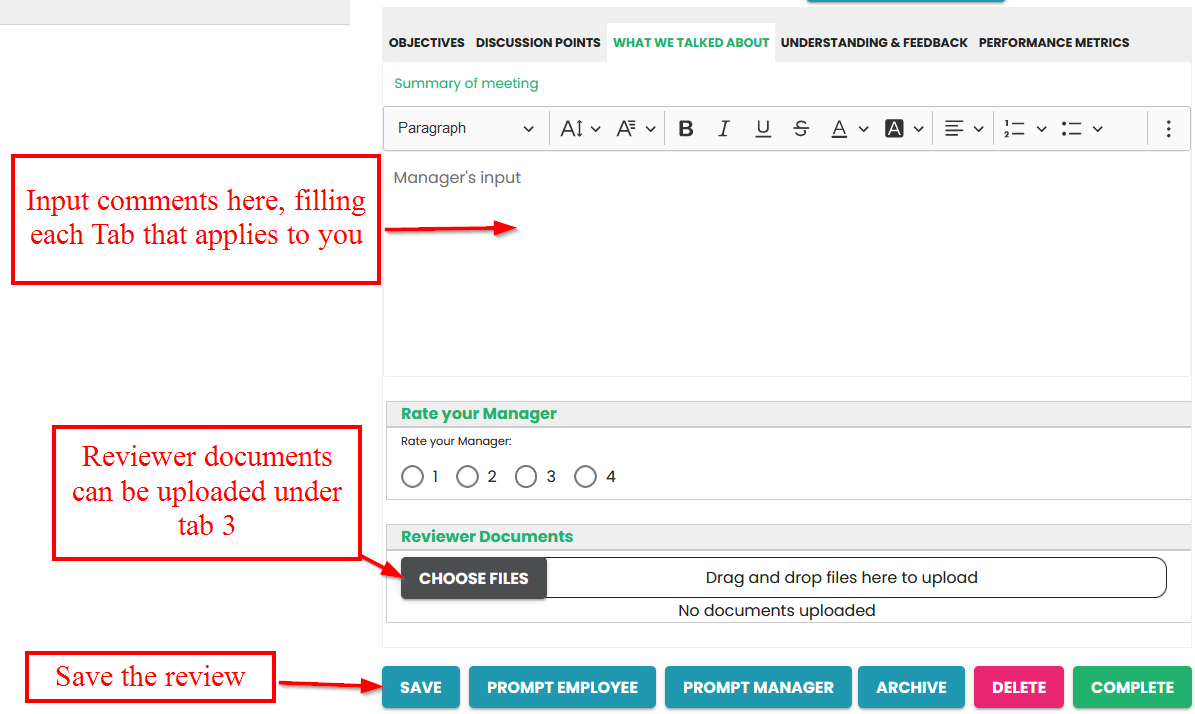Viewport: 1195px width, 714px height.
Task: Toggle bold formatting in editor toolbar
Action: 686,129
